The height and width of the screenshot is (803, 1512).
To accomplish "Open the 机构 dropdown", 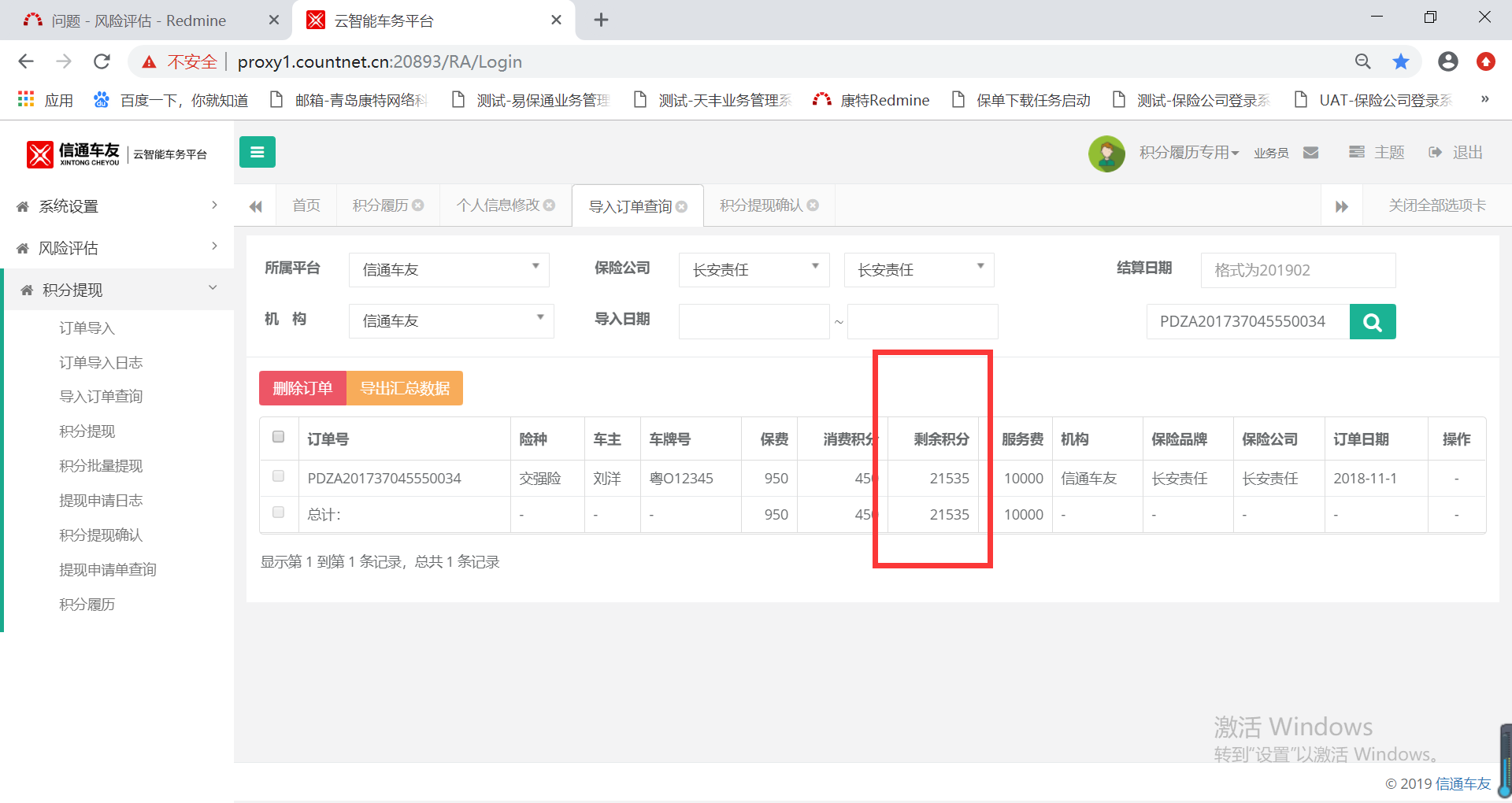I will coord(451,321).
